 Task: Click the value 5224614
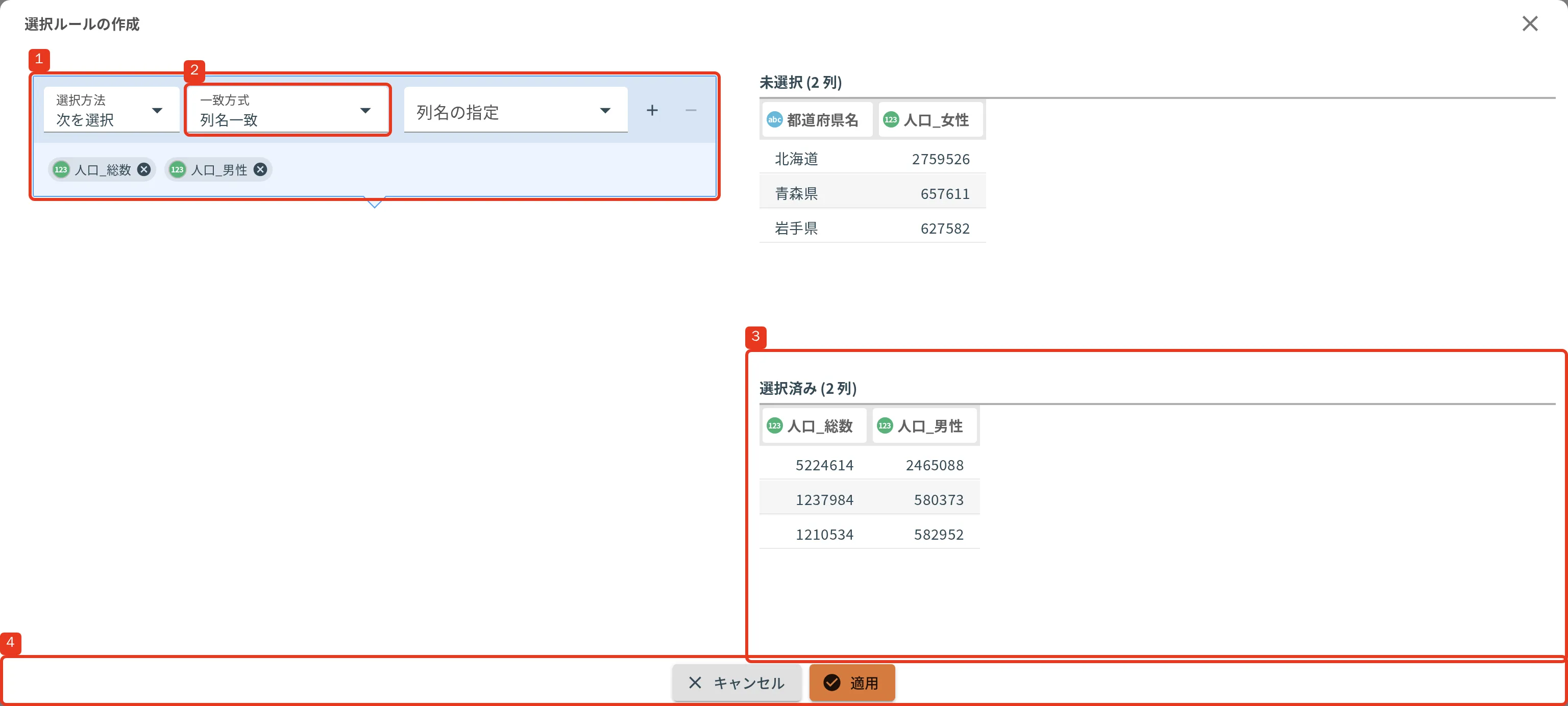pyautogui.click(x=824, y=465)
